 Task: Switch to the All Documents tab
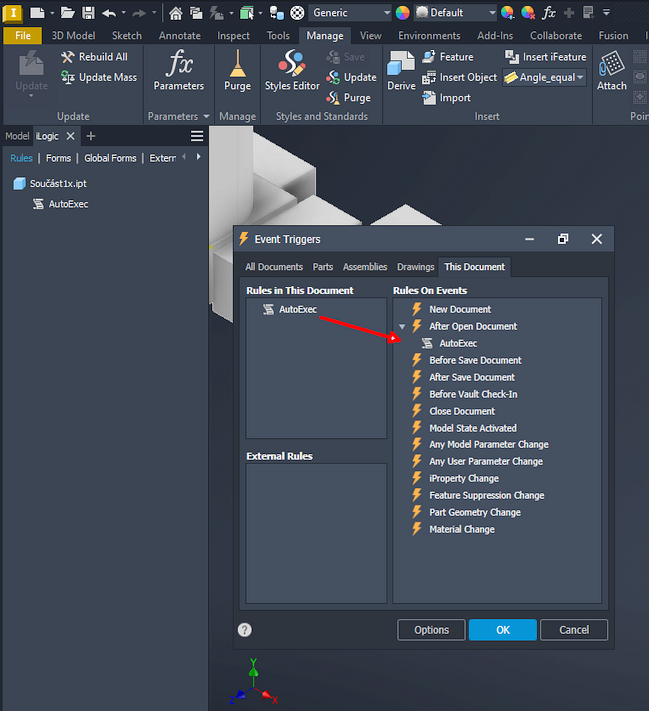pyautogui.click(x=274, y=267)
